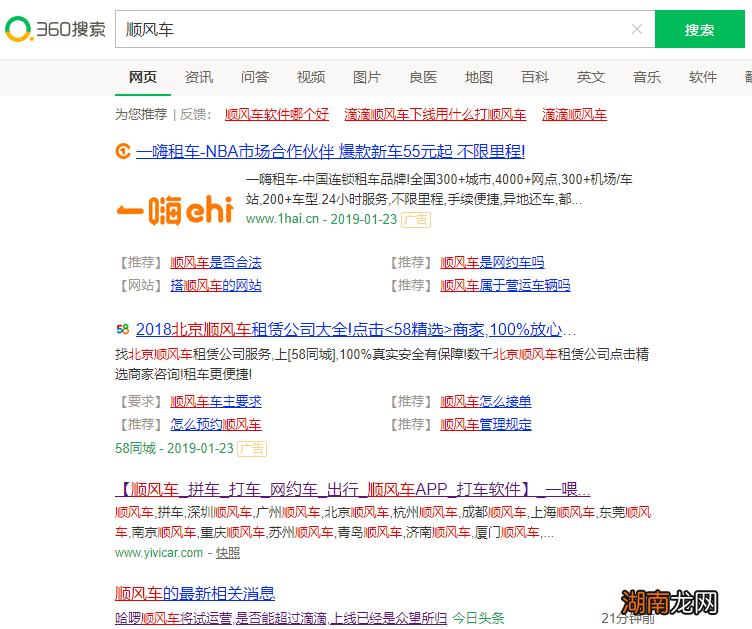The height and width of the screenshot is (629, 752).
Task: Open the 顺风车_拼车_打车_网约车 result title
Action: tap(353, 489)
